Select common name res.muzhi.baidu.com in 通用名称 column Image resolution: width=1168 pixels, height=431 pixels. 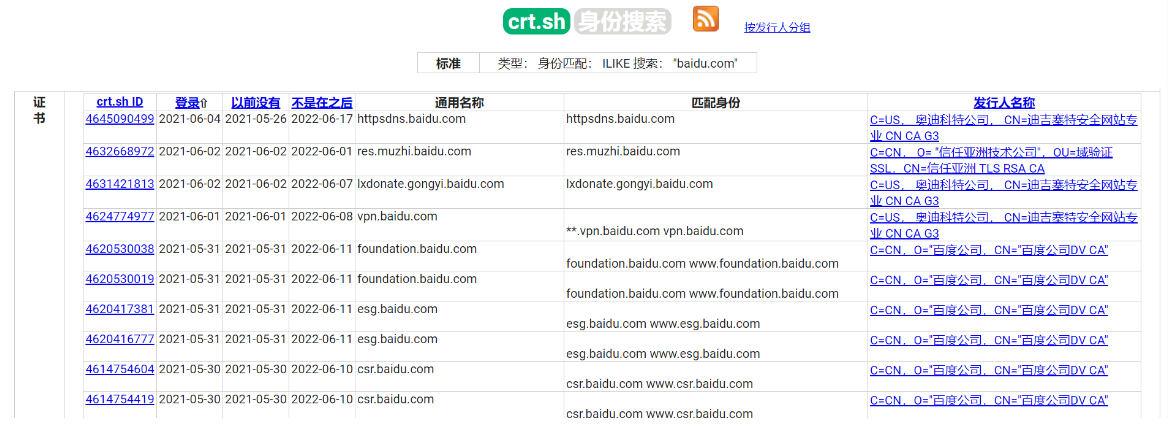414,151
